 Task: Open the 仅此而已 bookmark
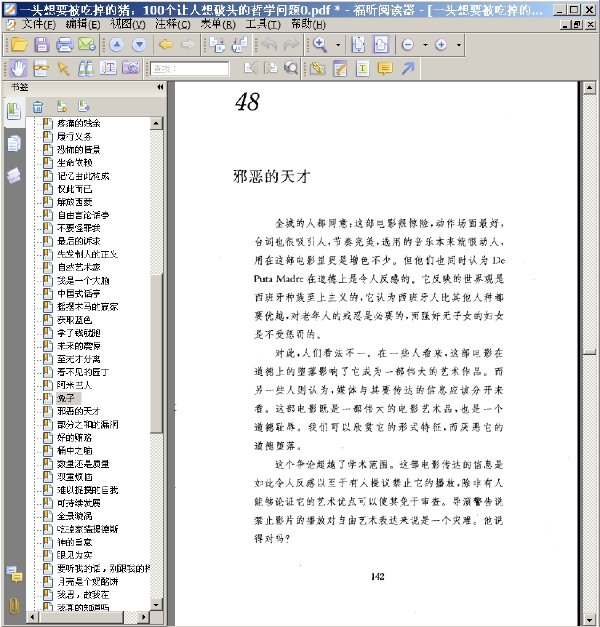74,189
